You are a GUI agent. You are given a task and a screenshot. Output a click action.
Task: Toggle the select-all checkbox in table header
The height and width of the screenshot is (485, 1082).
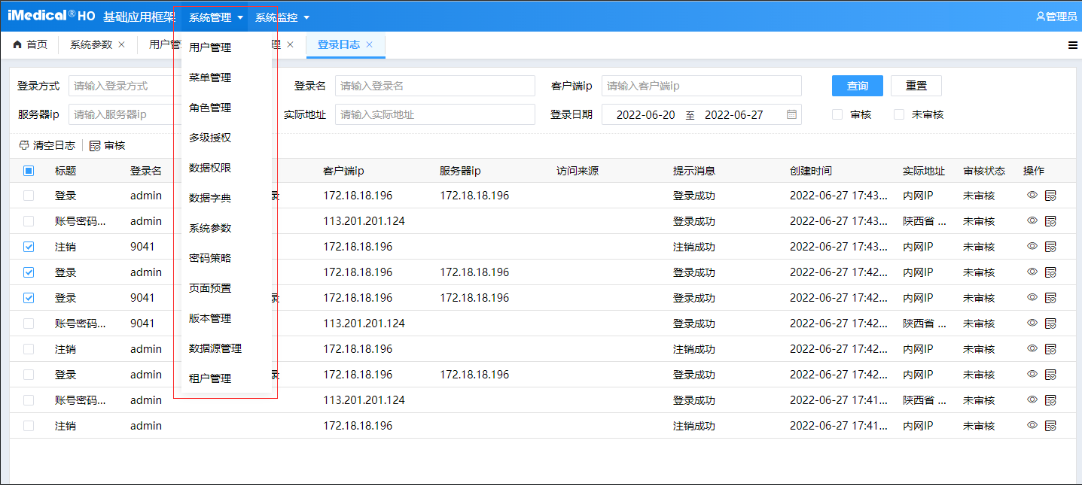click(x=28, y=171)
